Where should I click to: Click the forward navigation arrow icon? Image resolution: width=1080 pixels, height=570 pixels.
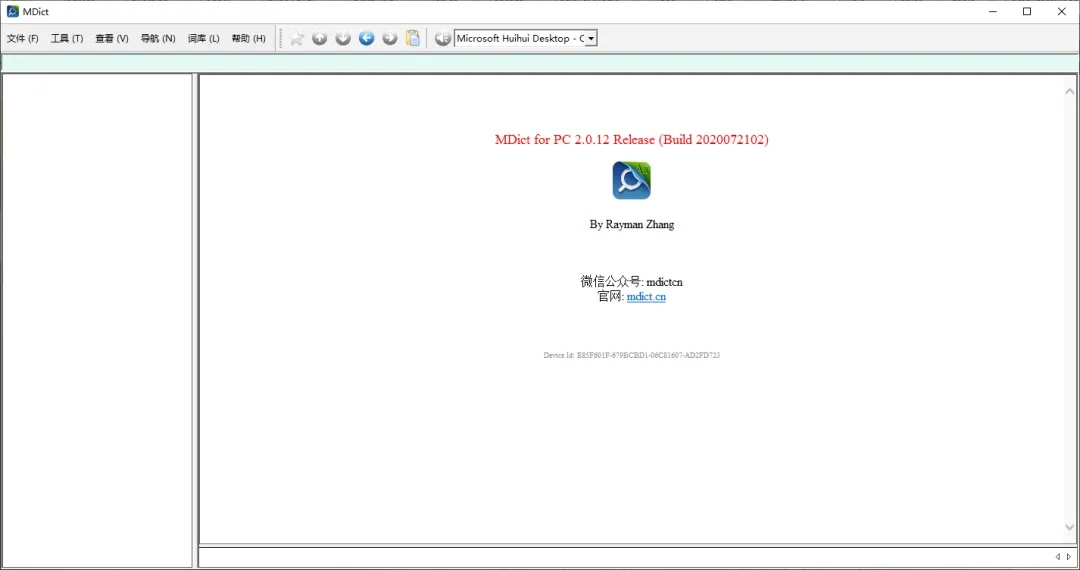390,38
